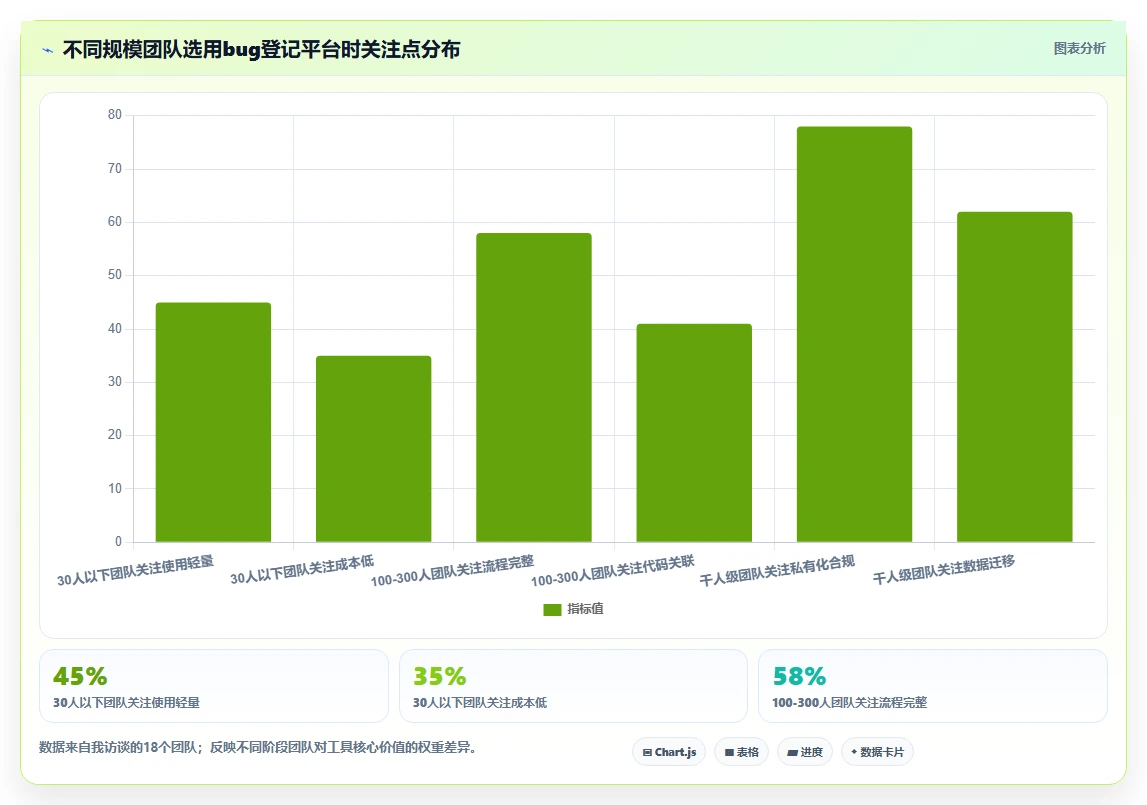
Task: Click the y-axis value 0
Action: [x=119, y=542]
